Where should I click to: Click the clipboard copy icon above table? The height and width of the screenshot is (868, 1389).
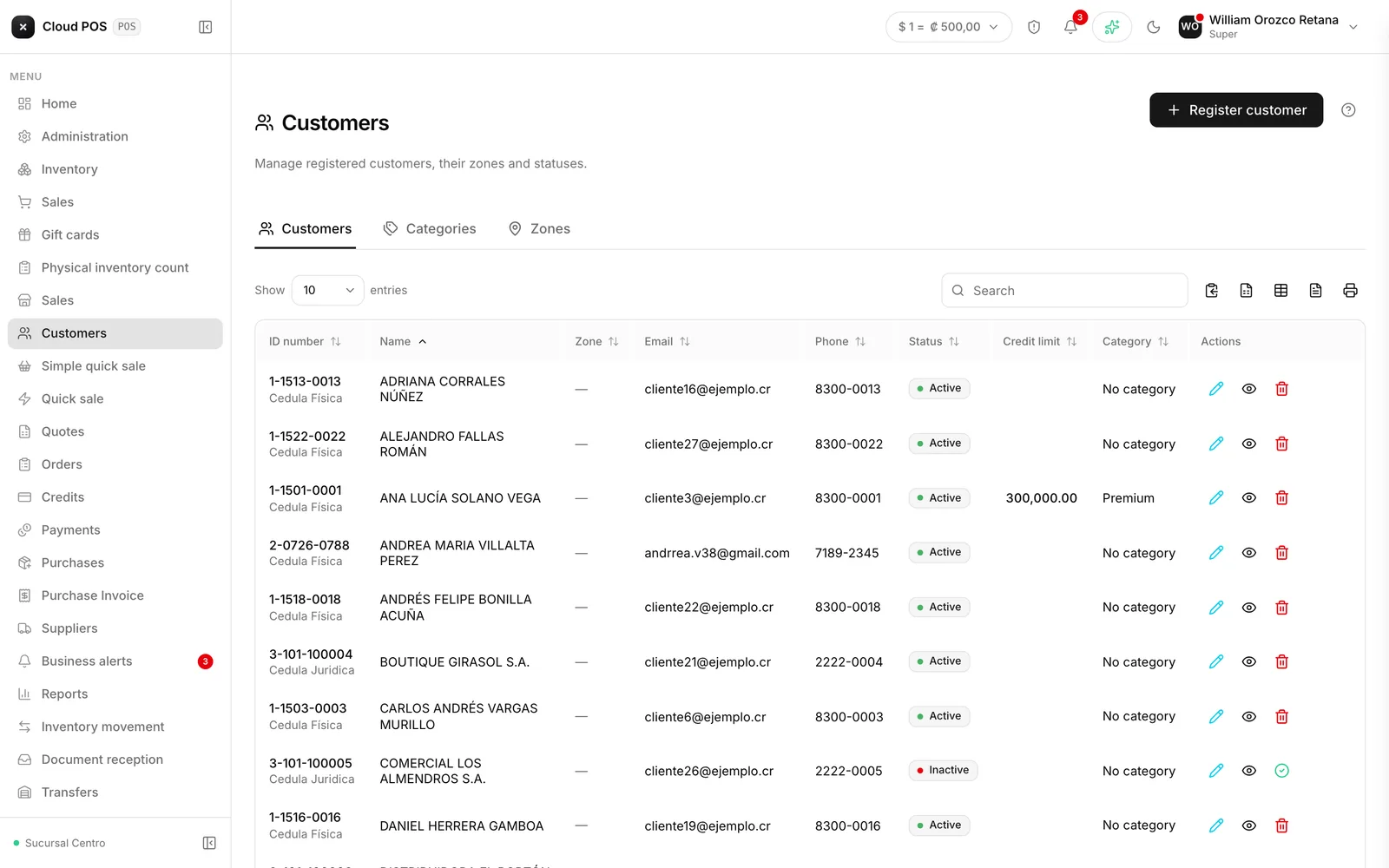click(1212, 291)
